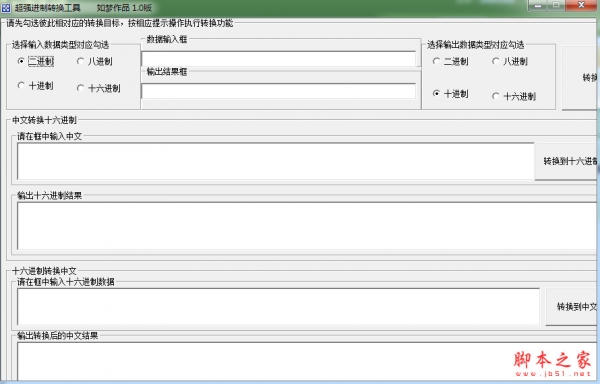Click the 转换到十六进制 button
The image size is (600, 384).
566,161
